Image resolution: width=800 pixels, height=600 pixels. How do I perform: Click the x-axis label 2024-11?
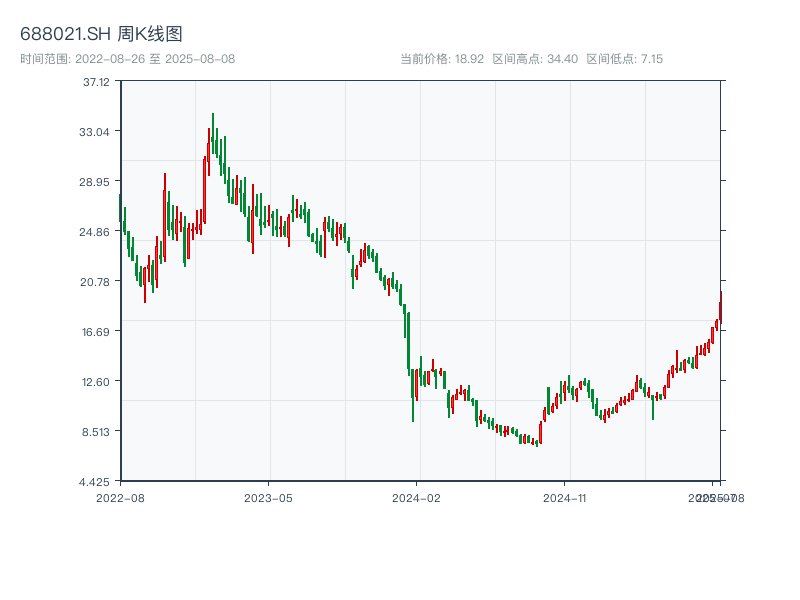point(565,498)
